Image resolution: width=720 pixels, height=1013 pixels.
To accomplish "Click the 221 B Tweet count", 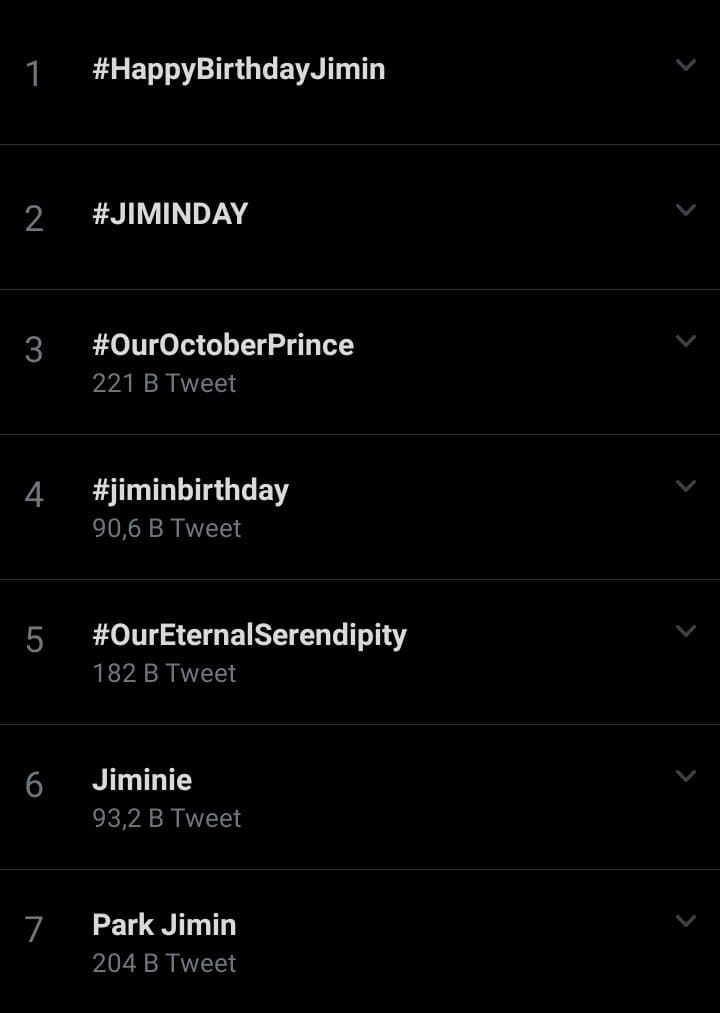I will pyautogui.click(x=164, y=383).
